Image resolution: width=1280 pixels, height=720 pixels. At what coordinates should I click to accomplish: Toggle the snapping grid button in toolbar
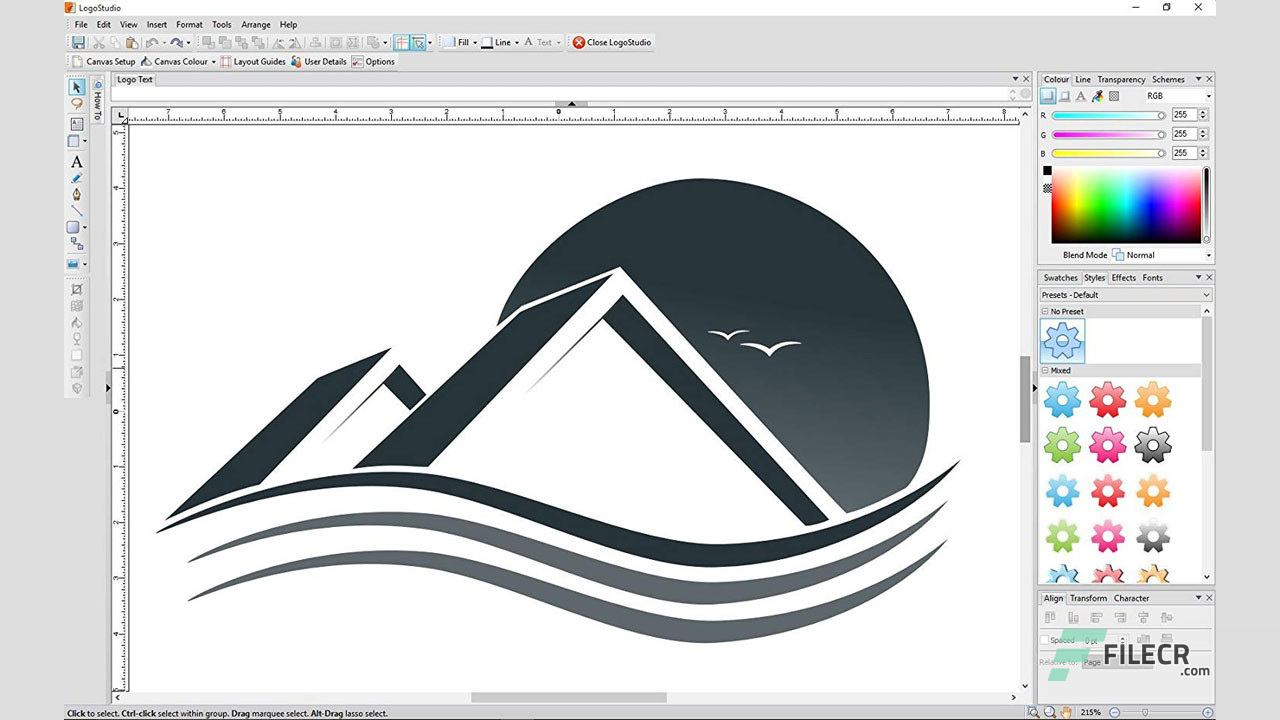tap(402, 42)
